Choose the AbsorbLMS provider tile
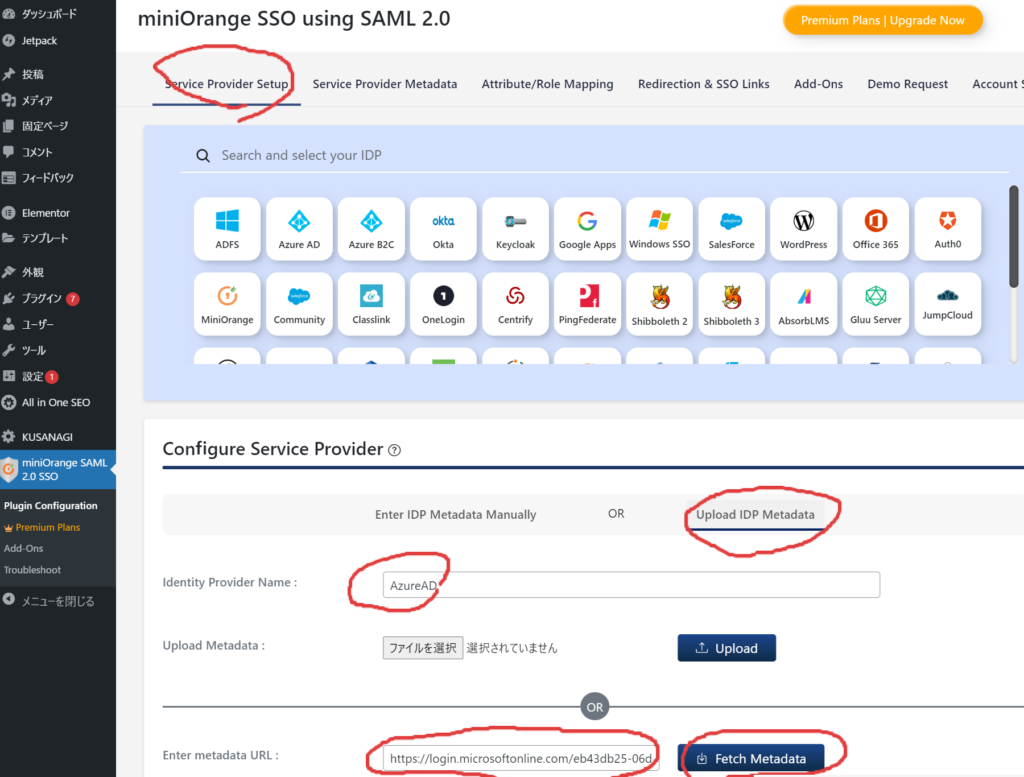 (x=803, y=304)
